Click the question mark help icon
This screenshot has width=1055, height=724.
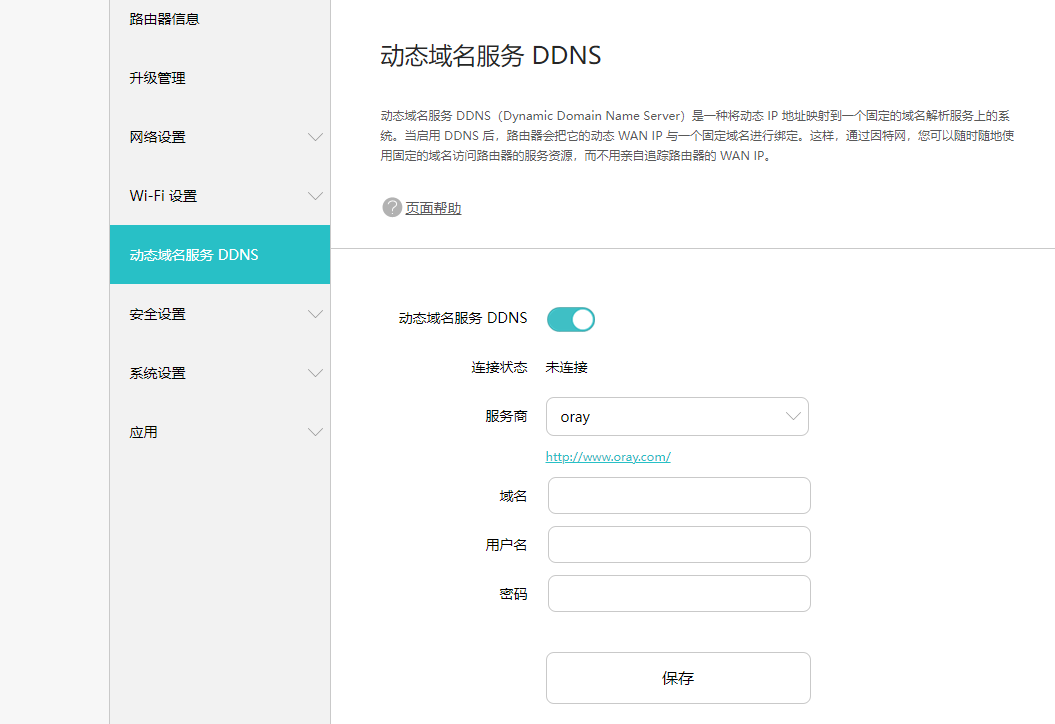click(x=391, y=208)
